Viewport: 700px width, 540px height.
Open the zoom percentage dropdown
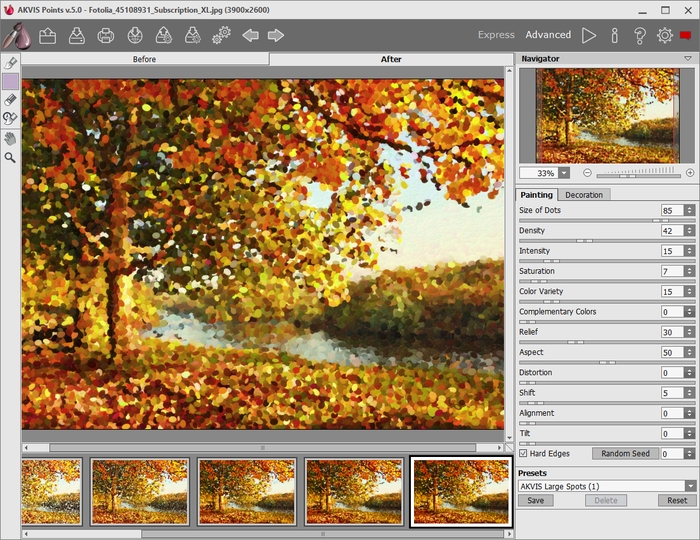click(564, 173)
